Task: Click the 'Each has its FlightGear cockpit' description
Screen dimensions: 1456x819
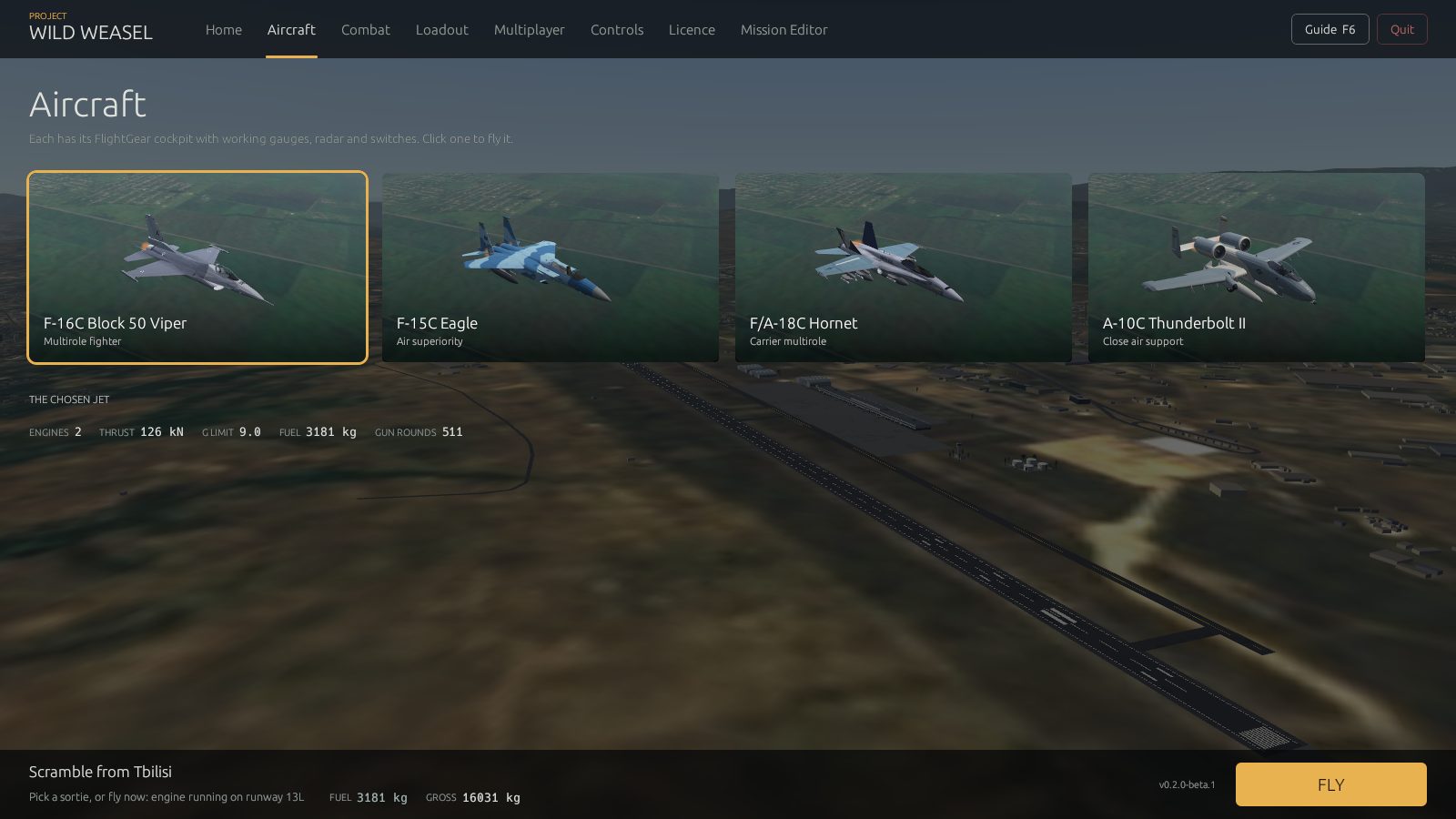Action: (x=271, y=139)
